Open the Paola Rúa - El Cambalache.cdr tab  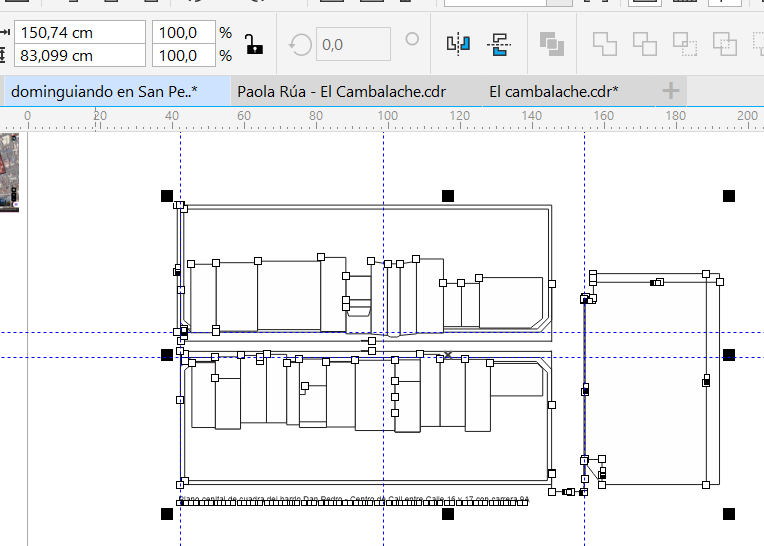click(x=341, y=91)
